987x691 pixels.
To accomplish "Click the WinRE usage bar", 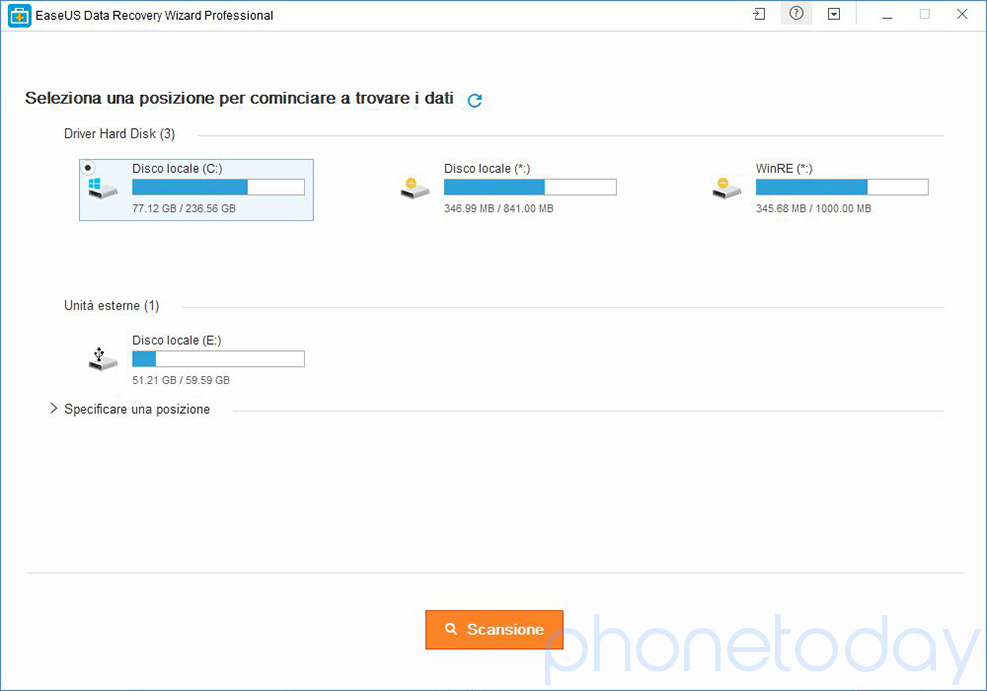I will [841, 187].
